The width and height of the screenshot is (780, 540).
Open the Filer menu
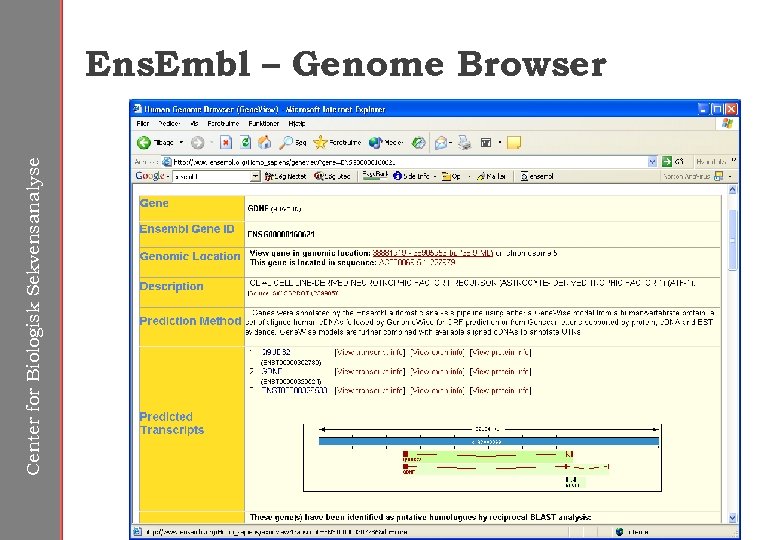pyautogui.click(x=143, y=123)
